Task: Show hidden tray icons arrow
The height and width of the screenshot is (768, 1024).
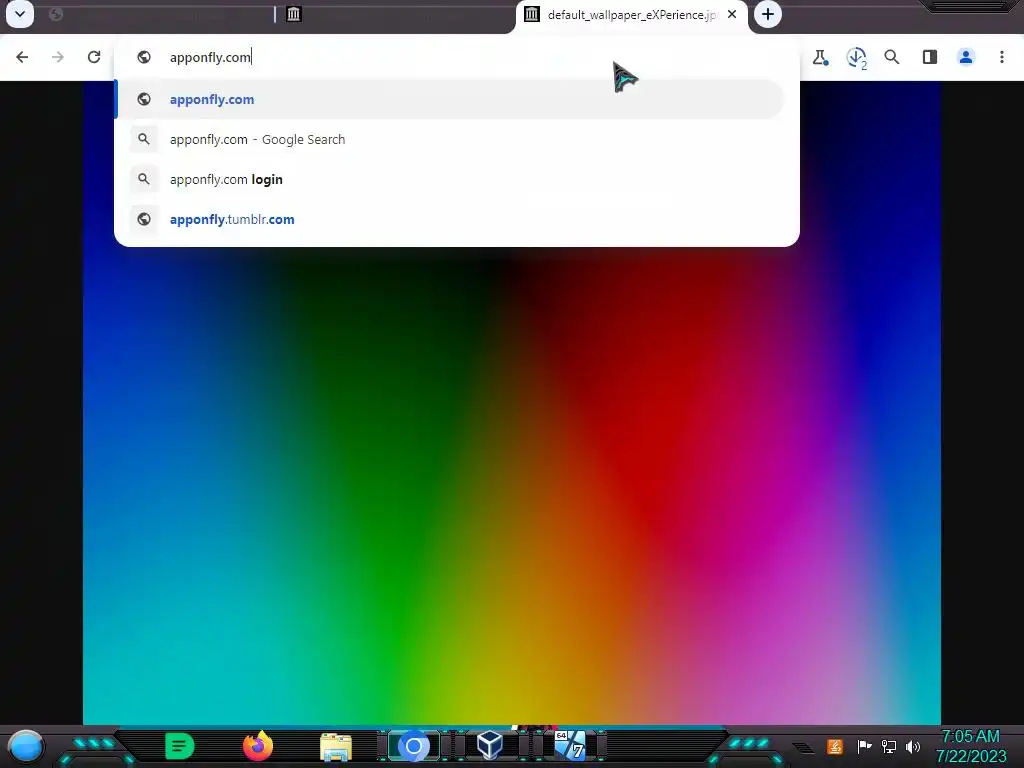Action: pos(804,747)
